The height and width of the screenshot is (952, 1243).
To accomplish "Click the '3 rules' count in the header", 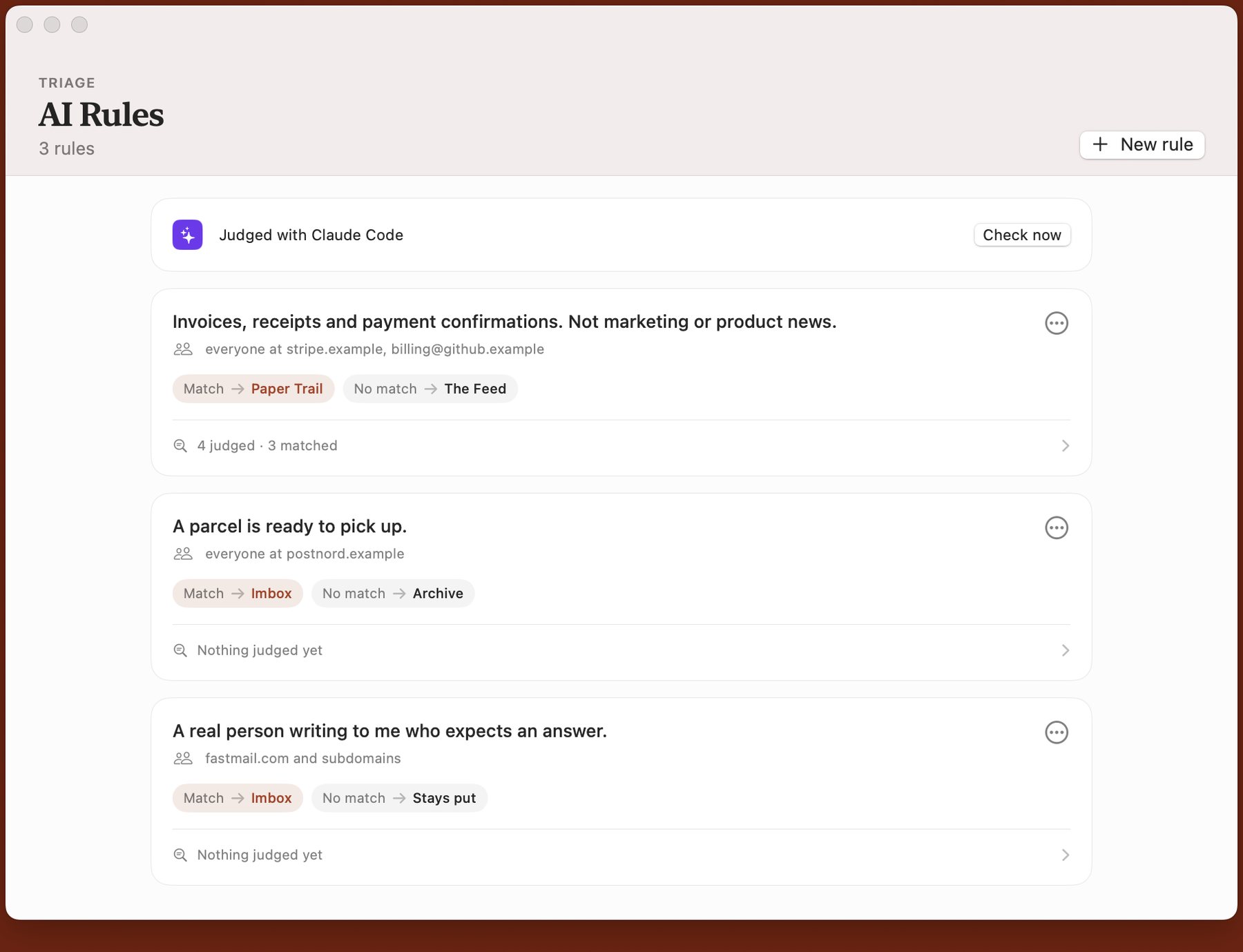I will pos(66,148).
